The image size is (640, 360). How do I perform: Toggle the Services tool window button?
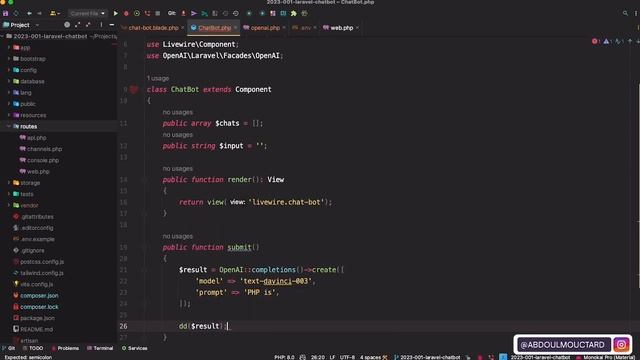(135, 348)
